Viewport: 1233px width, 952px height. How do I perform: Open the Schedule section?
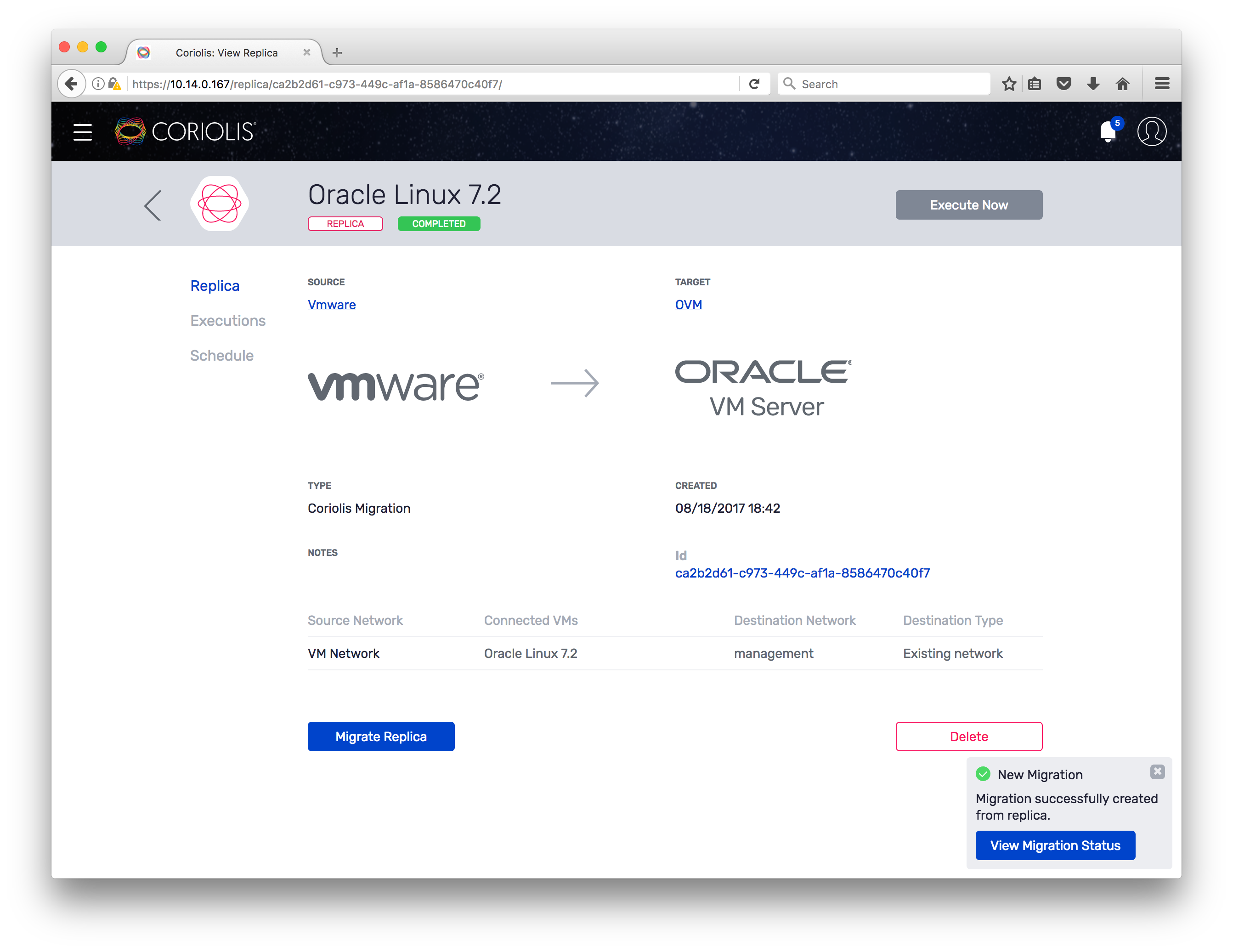222,355
